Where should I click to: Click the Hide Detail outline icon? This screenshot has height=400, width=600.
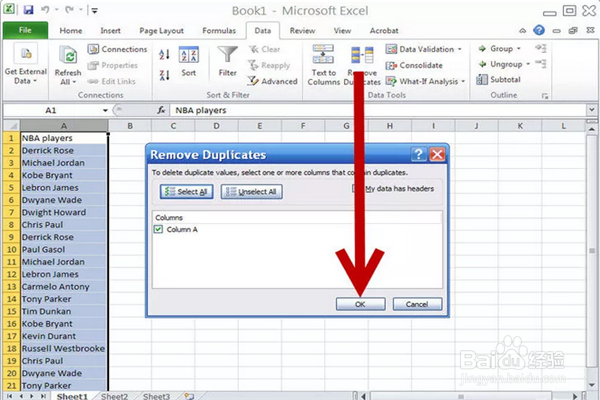click(x=541, y=63)
